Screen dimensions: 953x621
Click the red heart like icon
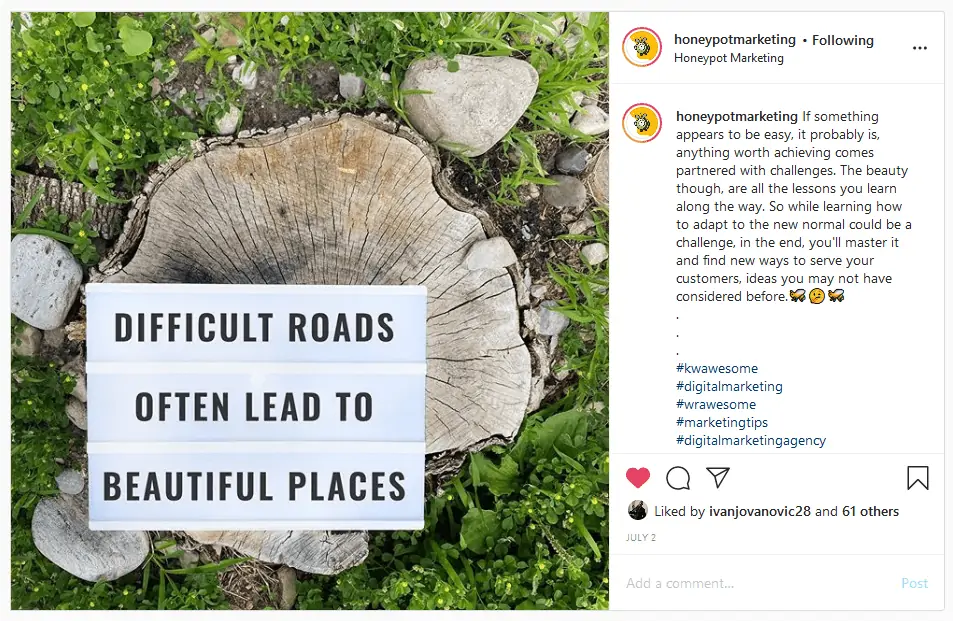tap(638, 478)
